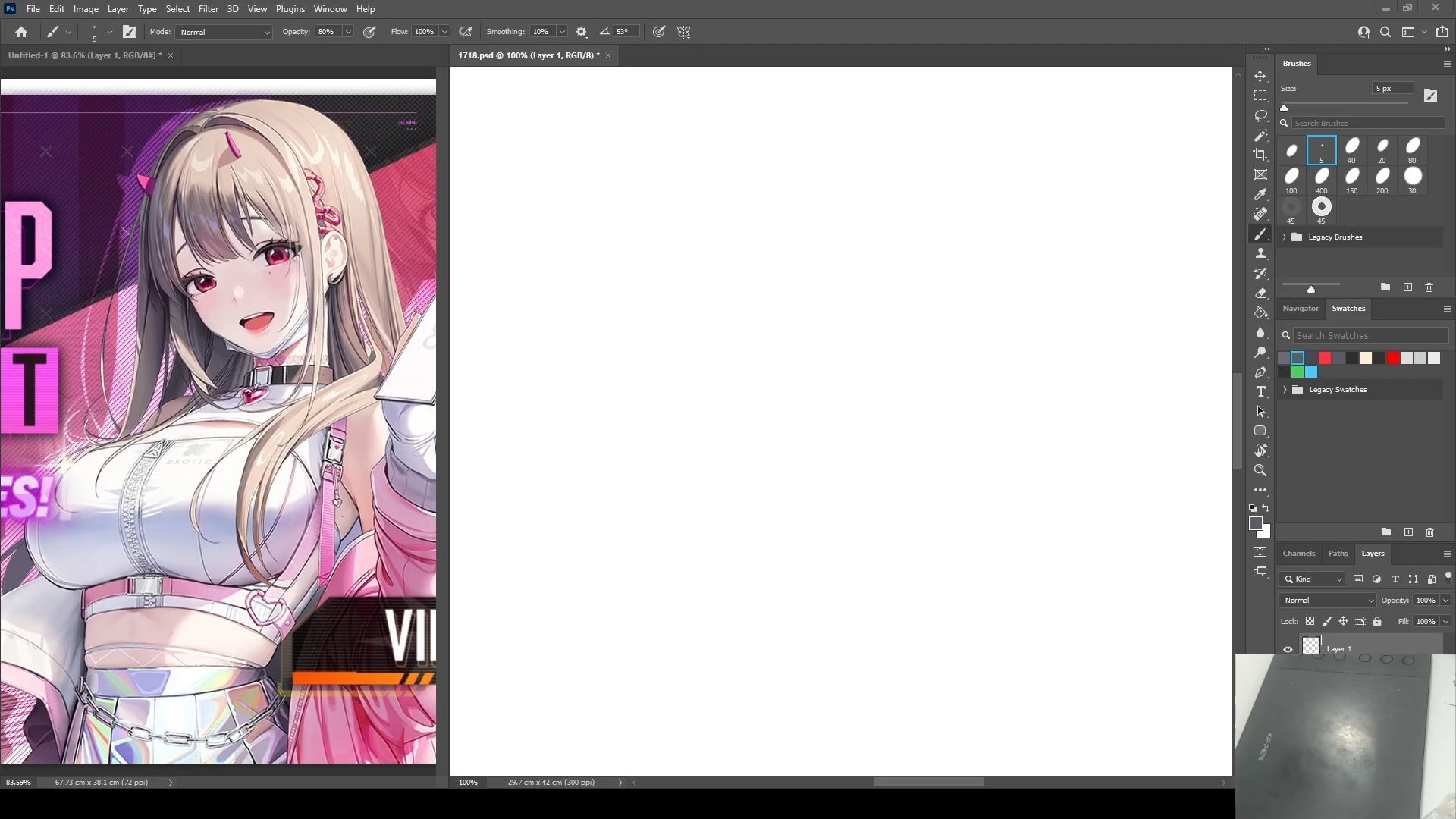Swap foreground and background colors
The width and height of the screenshot is (1456, 819).
point(1266,509)
